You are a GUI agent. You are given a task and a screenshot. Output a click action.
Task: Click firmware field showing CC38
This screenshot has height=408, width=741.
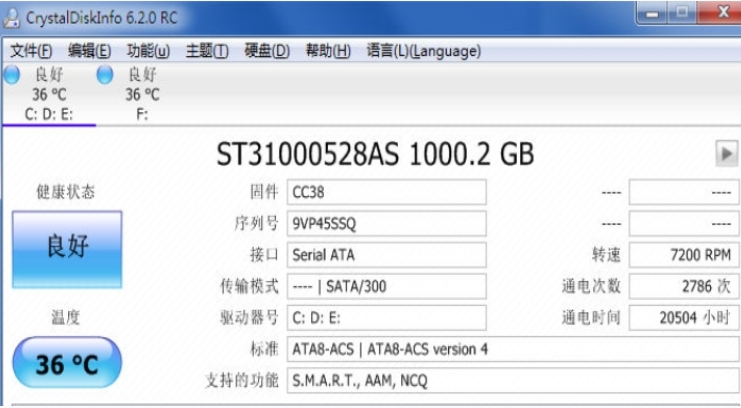(x=387, y=192)
